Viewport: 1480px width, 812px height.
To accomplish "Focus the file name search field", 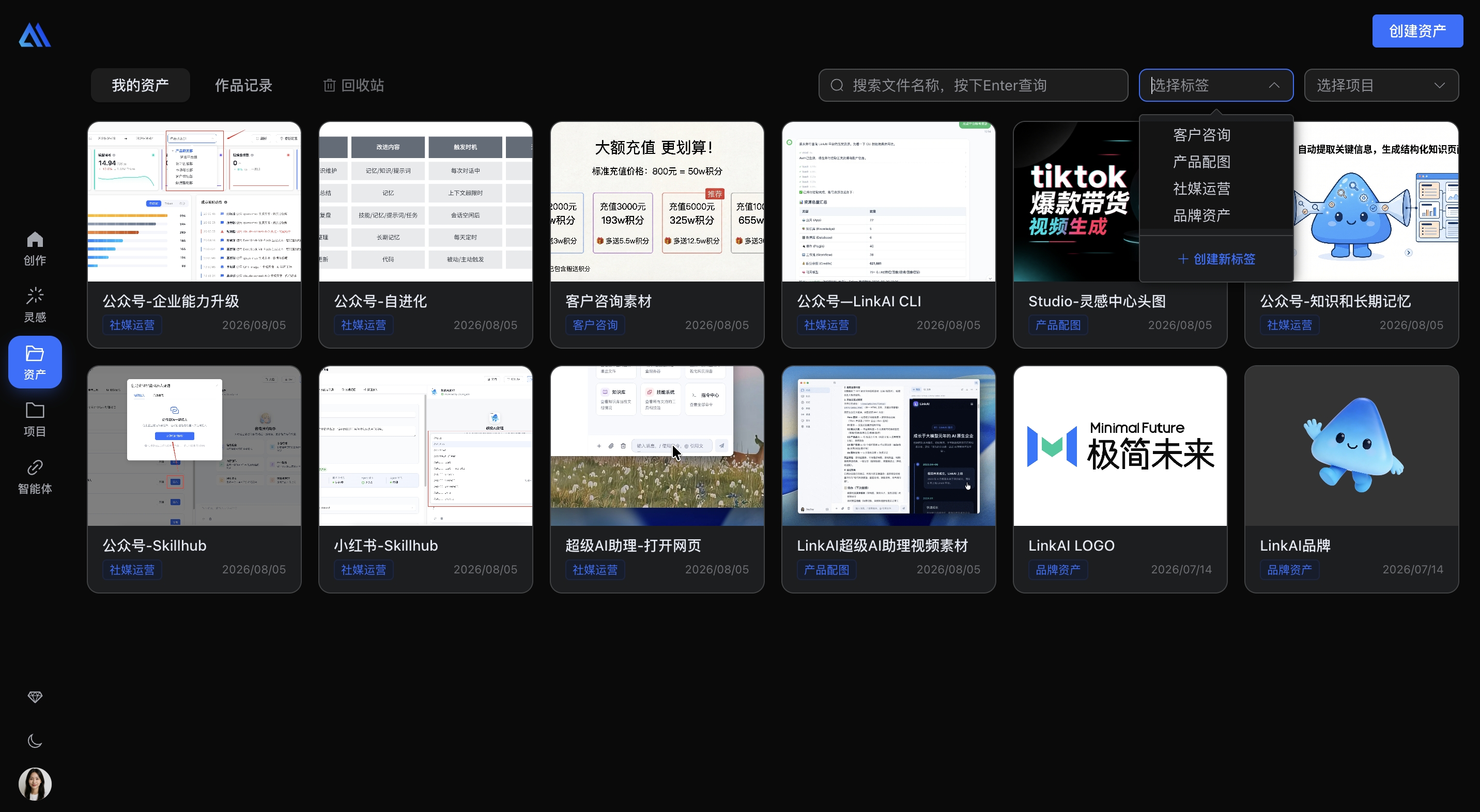I will click(x=973, y=86).
